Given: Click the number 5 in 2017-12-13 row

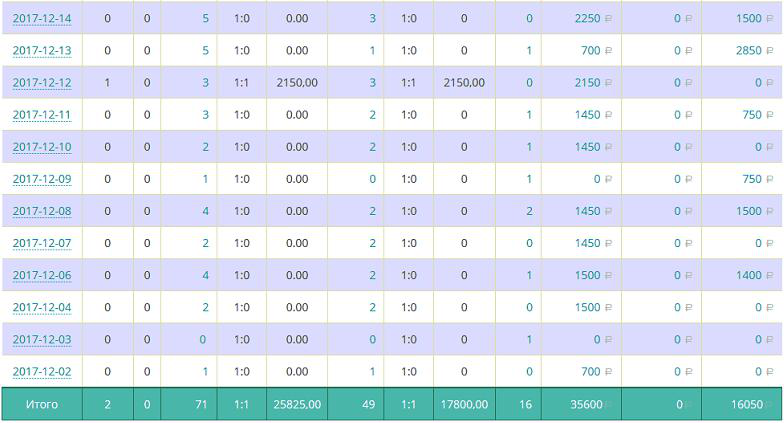Looking at the screenshot, I should tap(205, 51).
